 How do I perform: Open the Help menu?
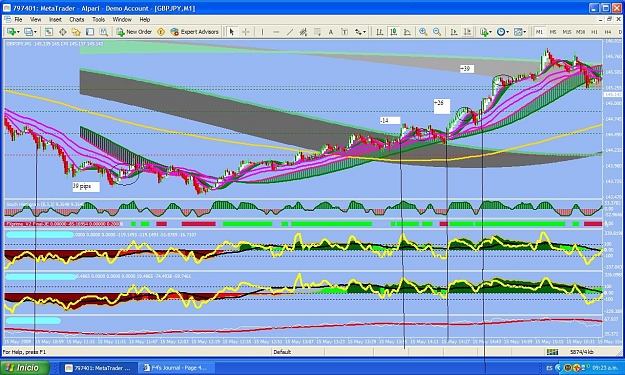145,20
